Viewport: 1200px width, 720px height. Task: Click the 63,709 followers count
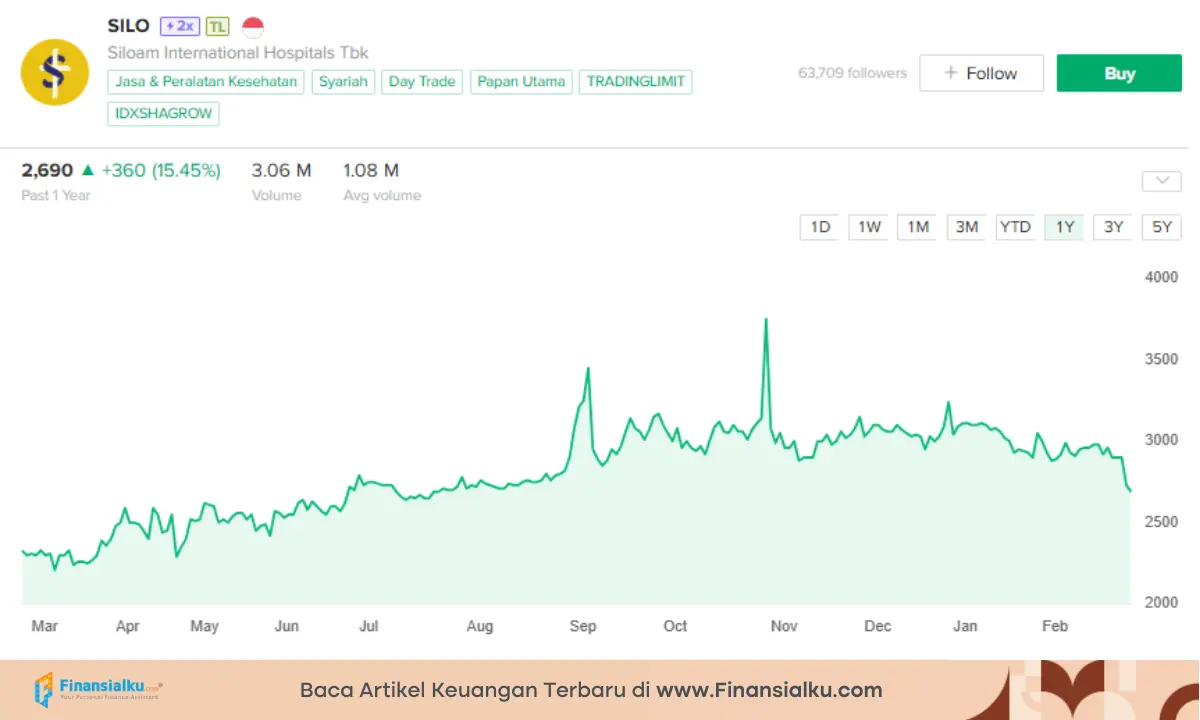coord(852,73)
